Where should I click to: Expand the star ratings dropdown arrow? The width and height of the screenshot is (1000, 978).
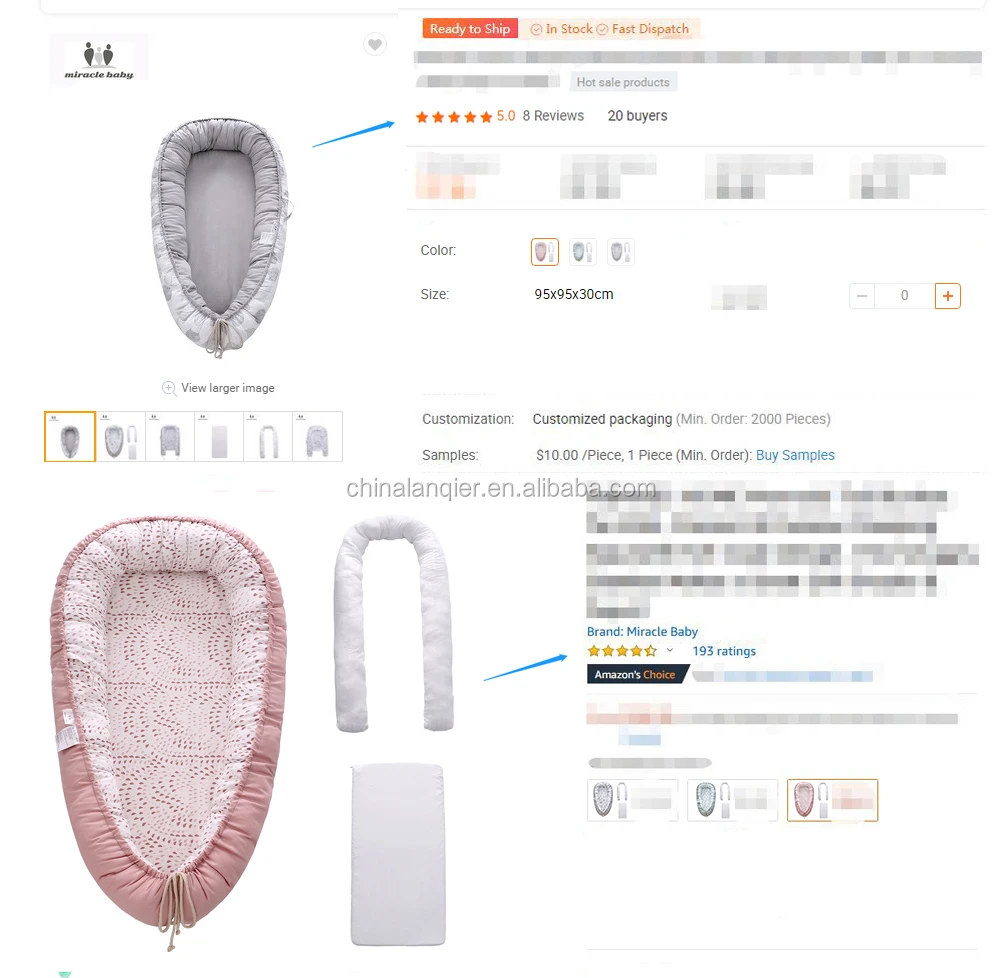[x=670, y=651]
